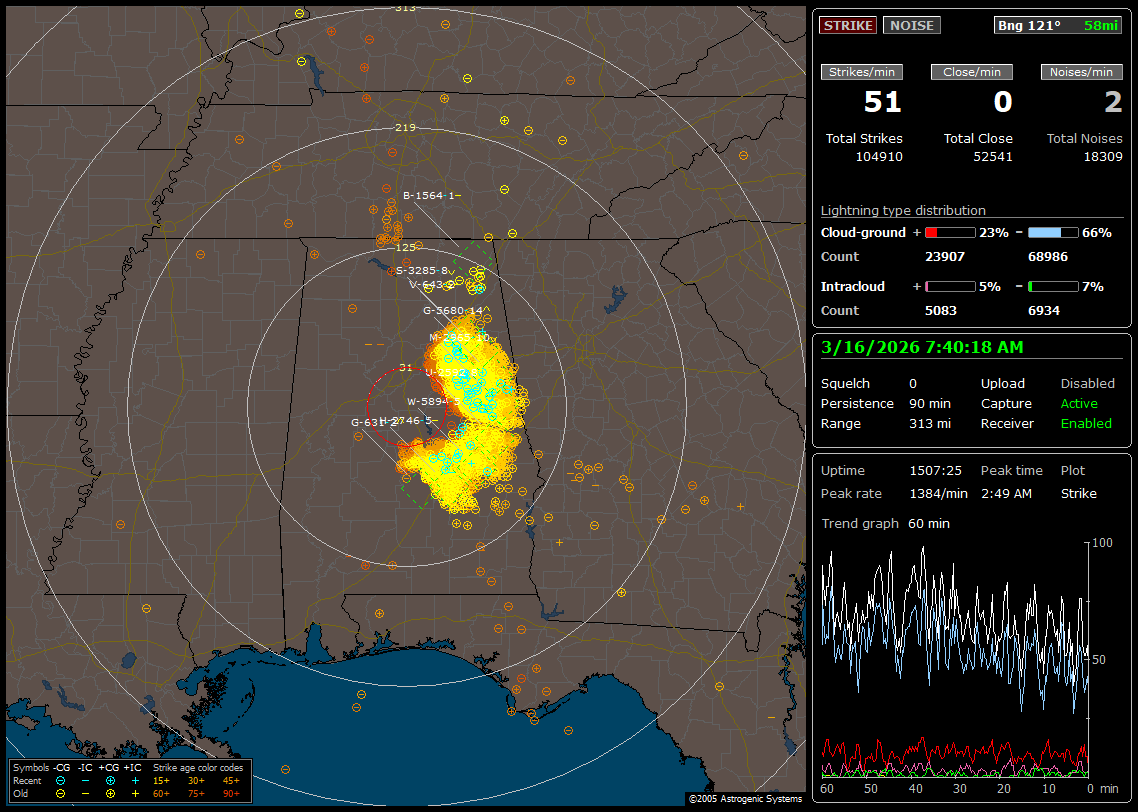The image size is (1138, 812).
Task: Click the recent -CG cyan symbol in legend
Action: tap(61, 780)
